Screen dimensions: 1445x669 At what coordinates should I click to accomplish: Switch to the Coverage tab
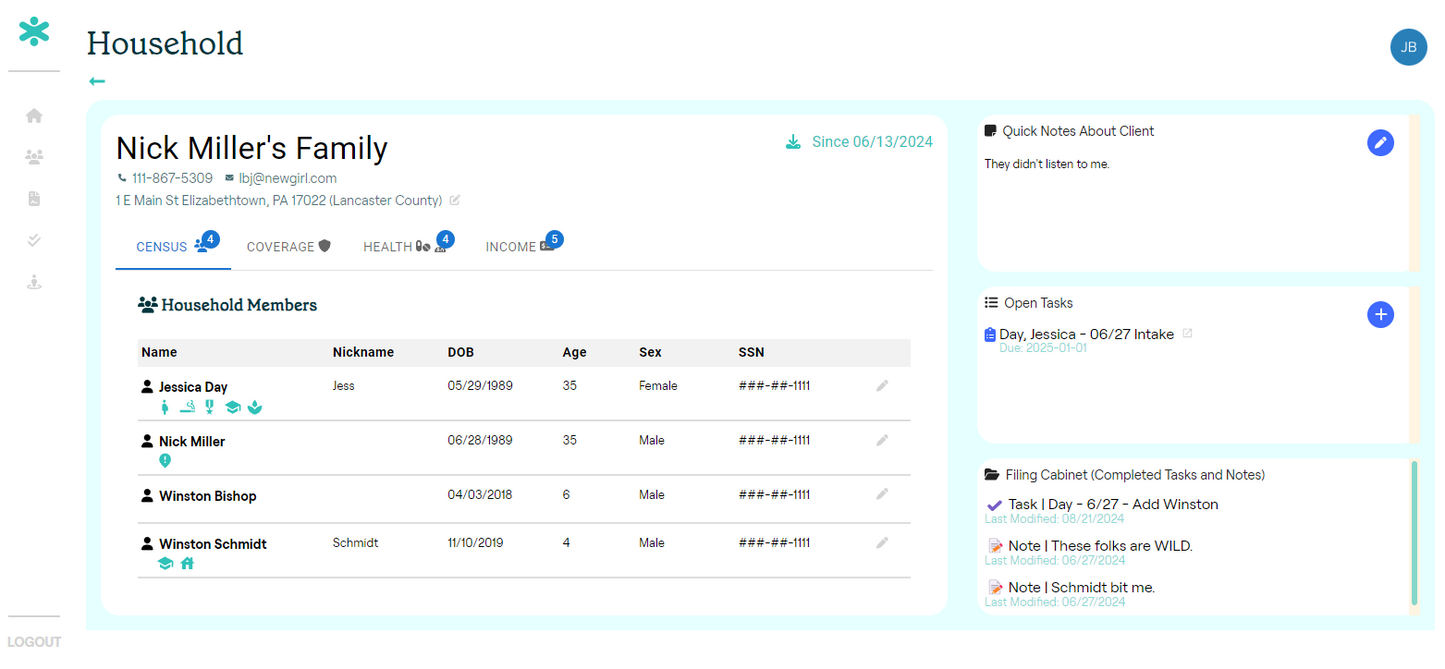288,247
